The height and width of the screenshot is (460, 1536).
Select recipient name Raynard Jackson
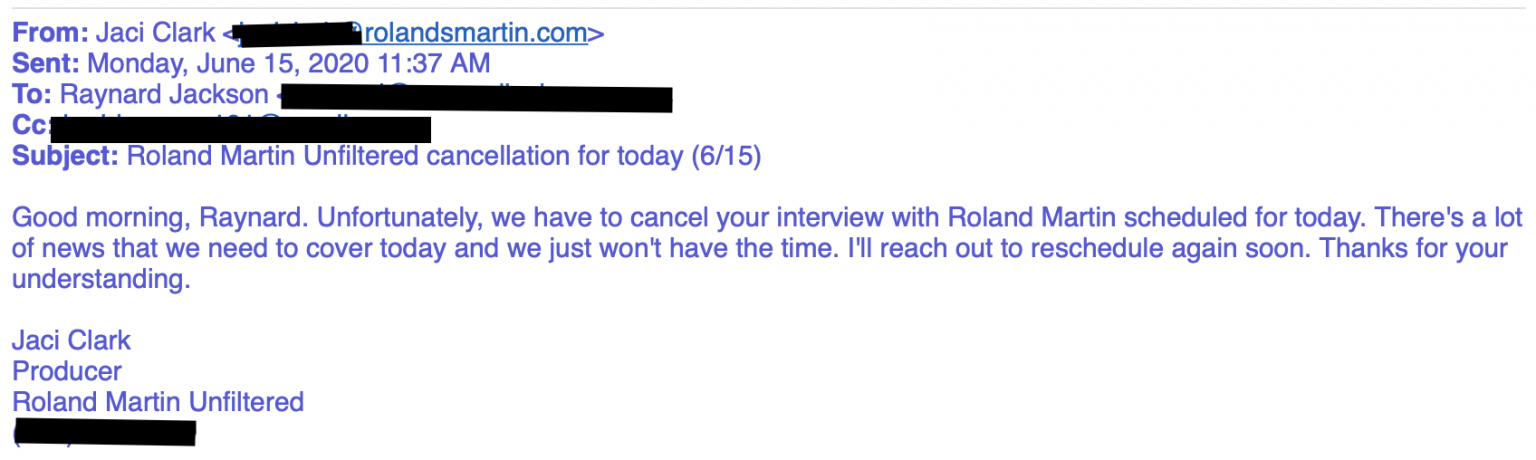pos(165,95)
